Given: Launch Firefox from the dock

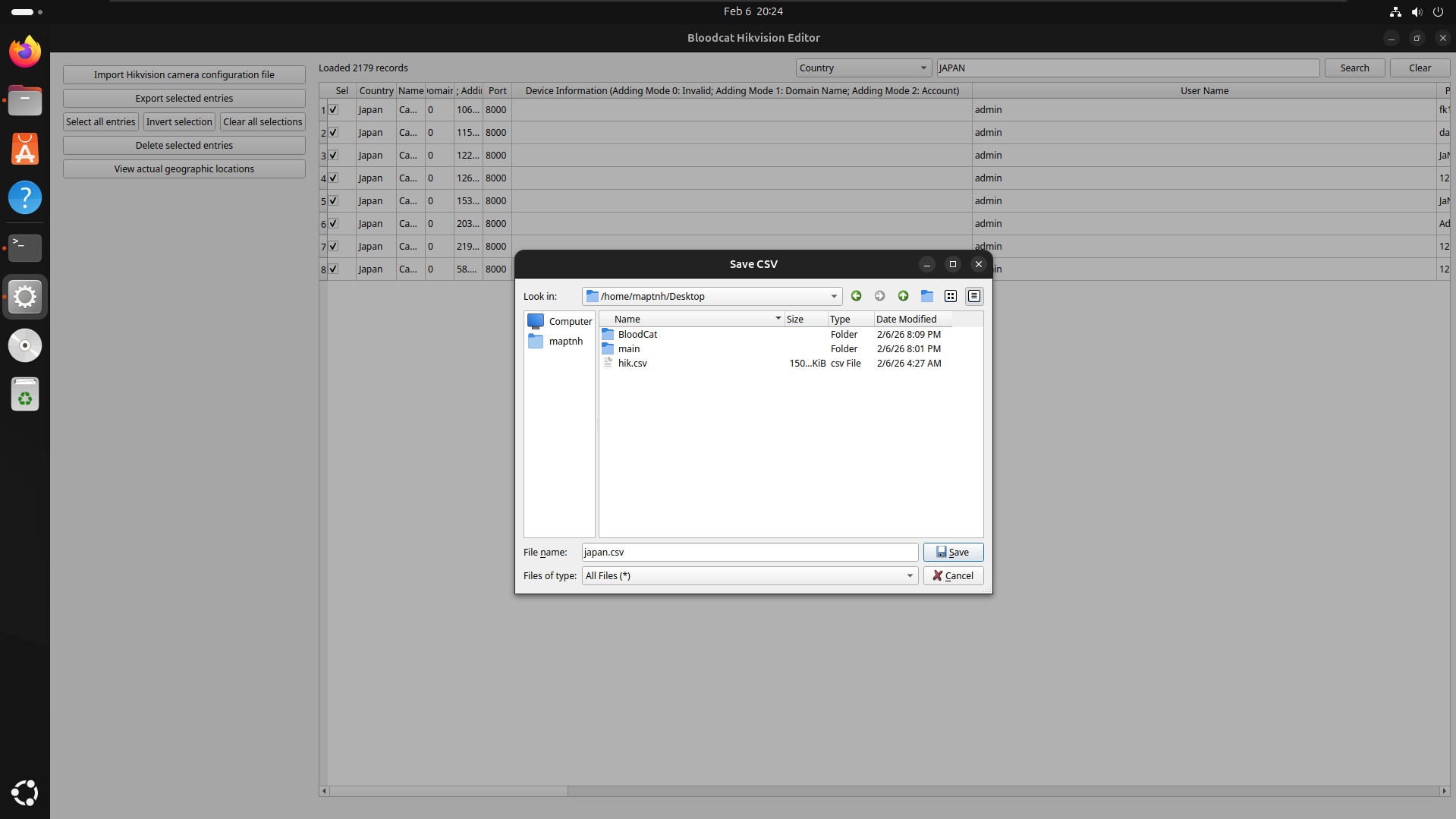Looking at the screenshot, I should pos(25,52).
